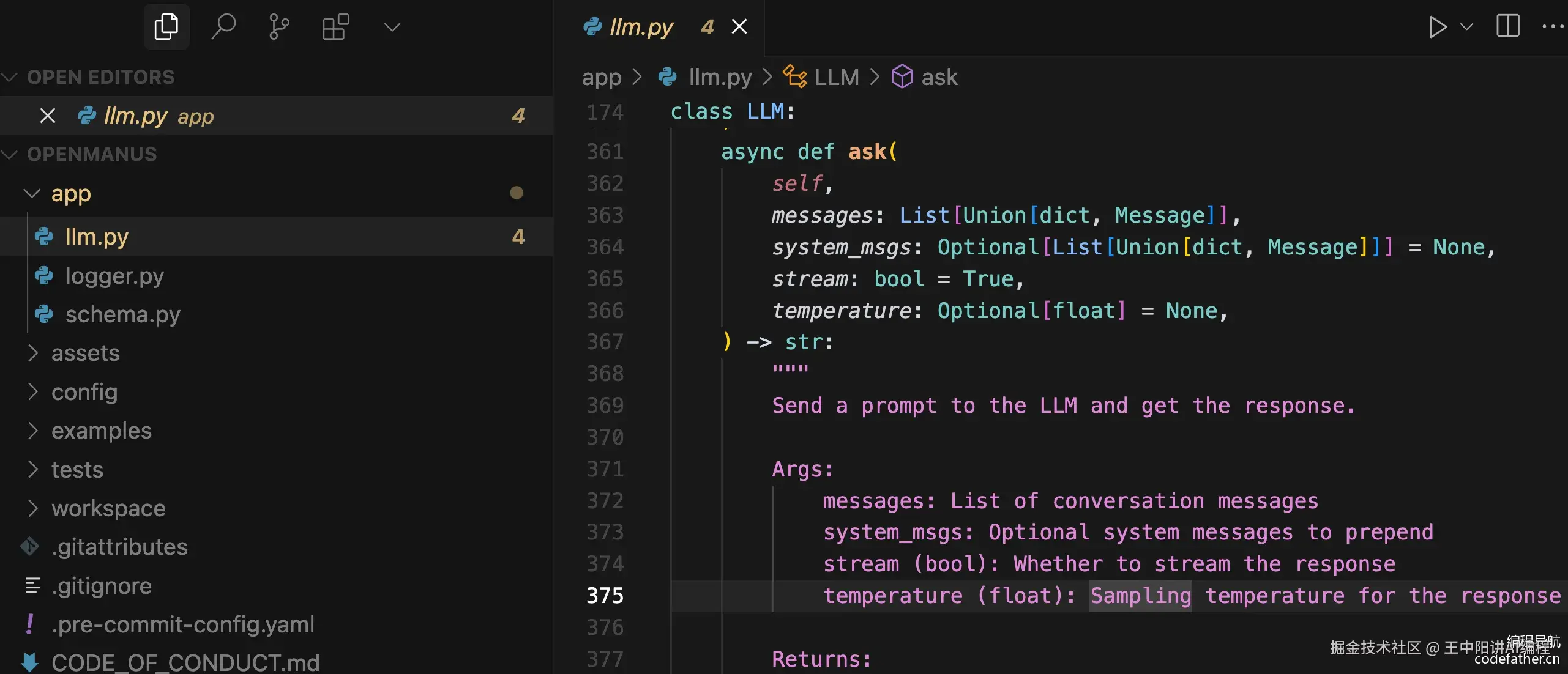Show additional activity bar views chevron
Image resolution: width=1568 pixels, height=674 pixels.
392,27
